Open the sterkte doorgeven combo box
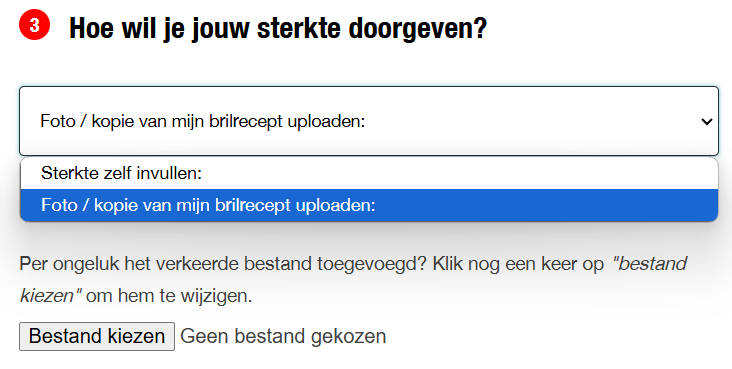Viewport: 732px width, 369px height. (369, 121)
